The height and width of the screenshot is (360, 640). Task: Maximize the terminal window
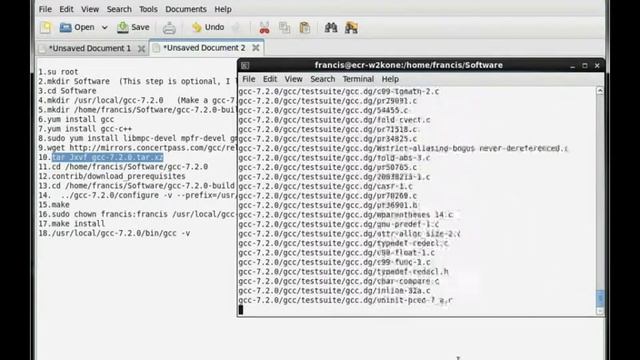tap(584, 65)
